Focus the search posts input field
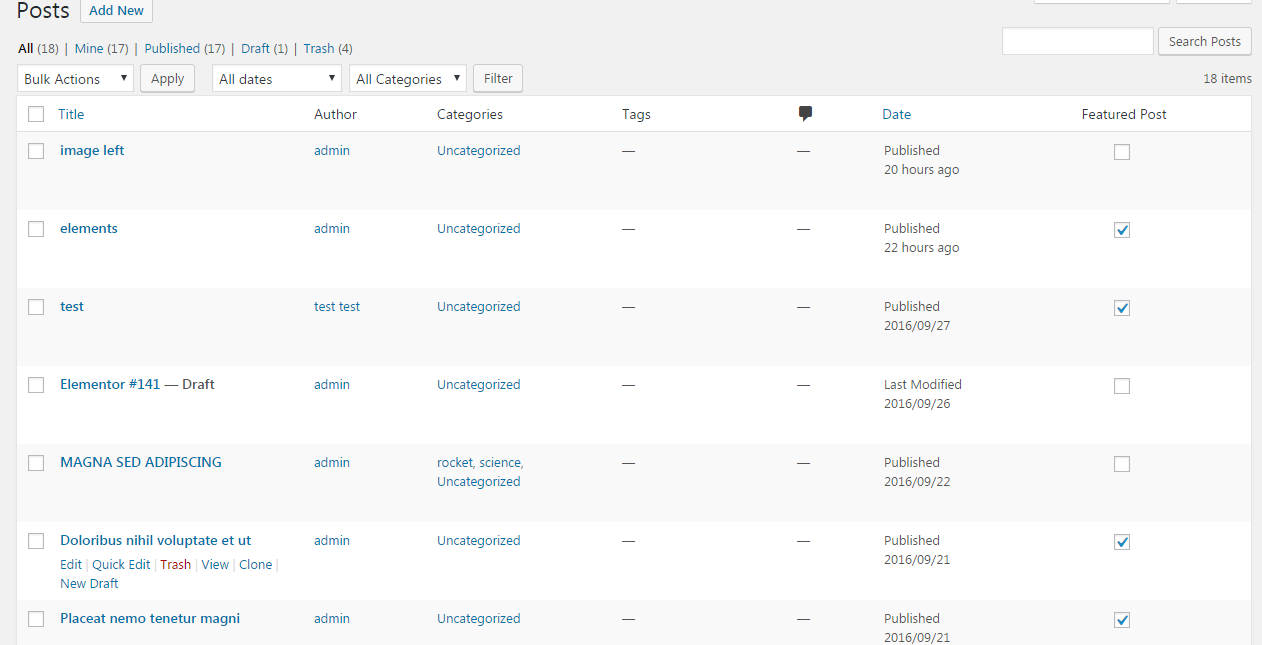 pos(1078,41)
